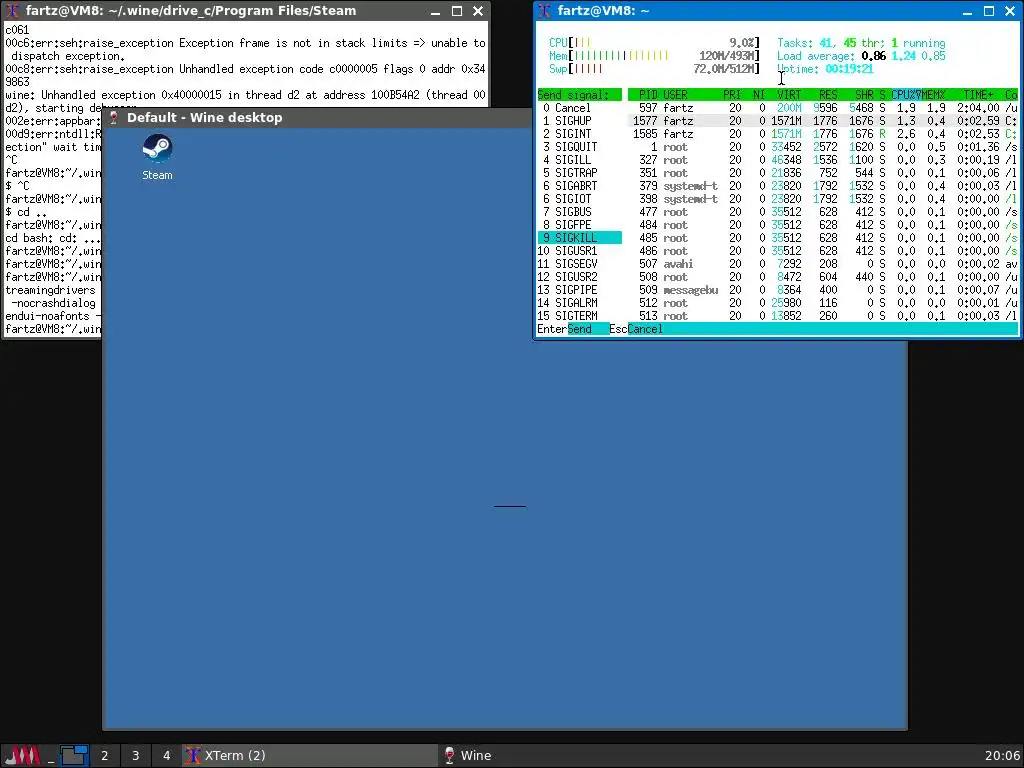The height and width of the screenshot is (768, 1024).
Task: Minimize the Steam directory terminal window
Action: (x=436, y=11)
